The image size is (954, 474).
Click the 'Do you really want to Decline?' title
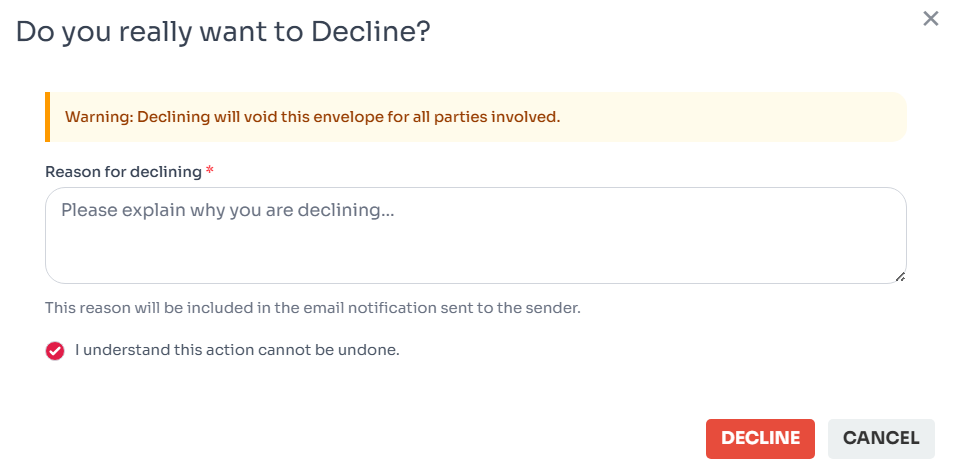[x=223, y=31]
